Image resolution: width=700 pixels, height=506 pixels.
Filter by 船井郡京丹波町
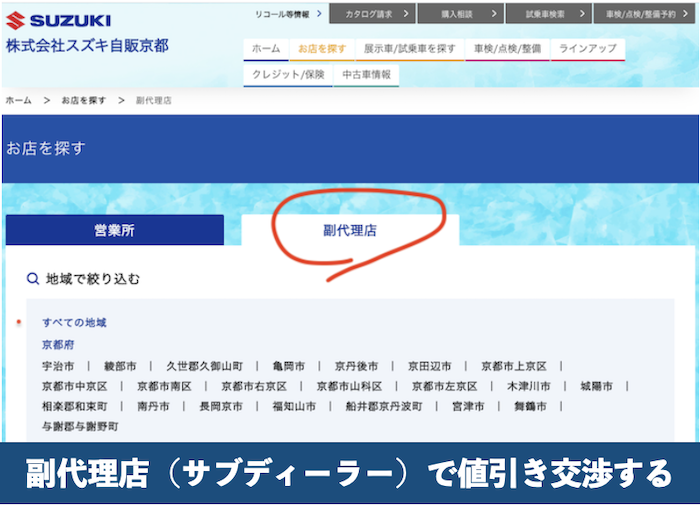coord(384,406)
